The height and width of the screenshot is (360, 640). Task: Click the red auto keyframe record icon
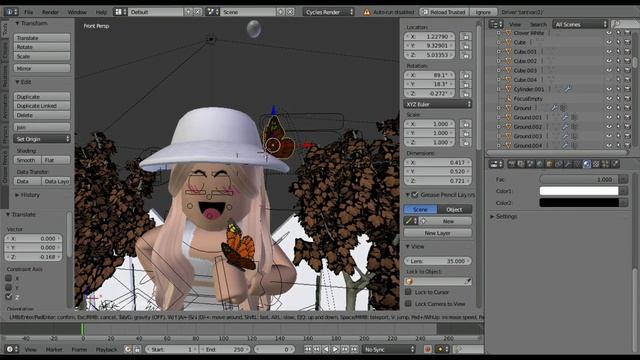point(427,349)
